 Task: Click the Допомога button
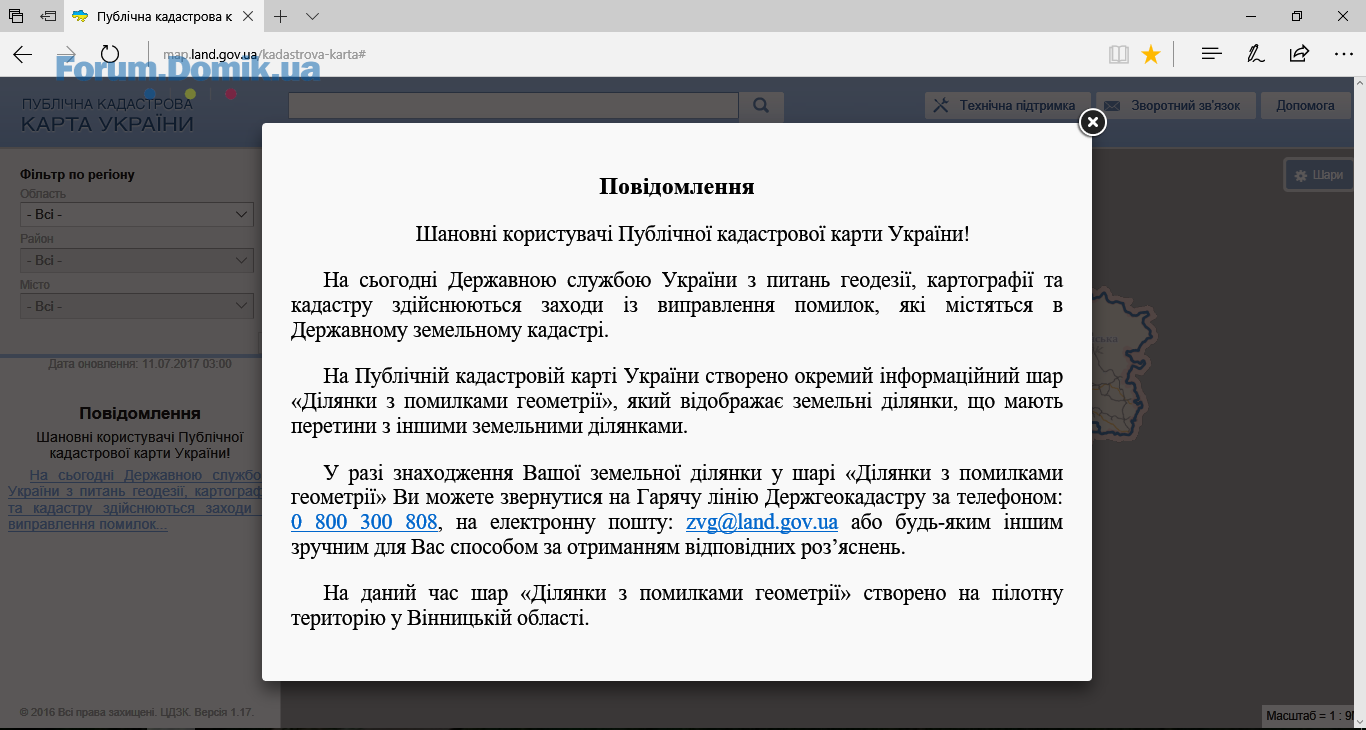tap(1305, 106)
